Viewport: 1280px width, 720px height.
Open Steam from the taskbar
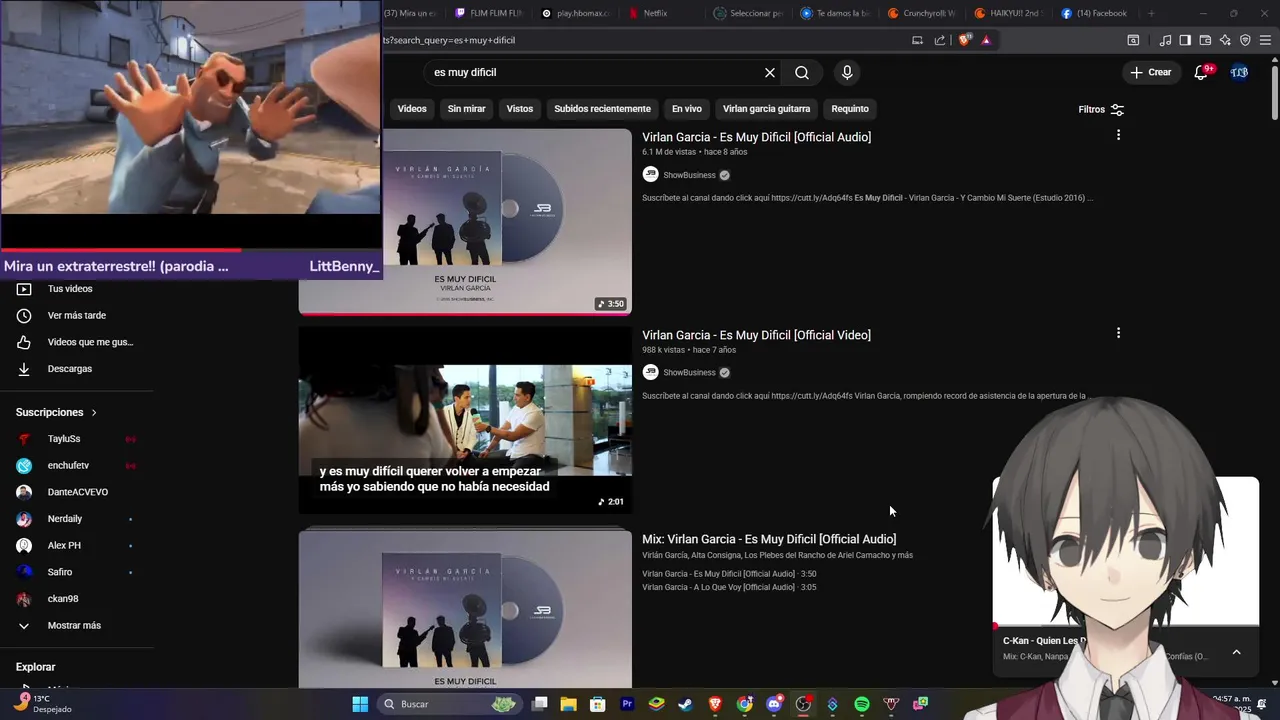coord(685,704)
